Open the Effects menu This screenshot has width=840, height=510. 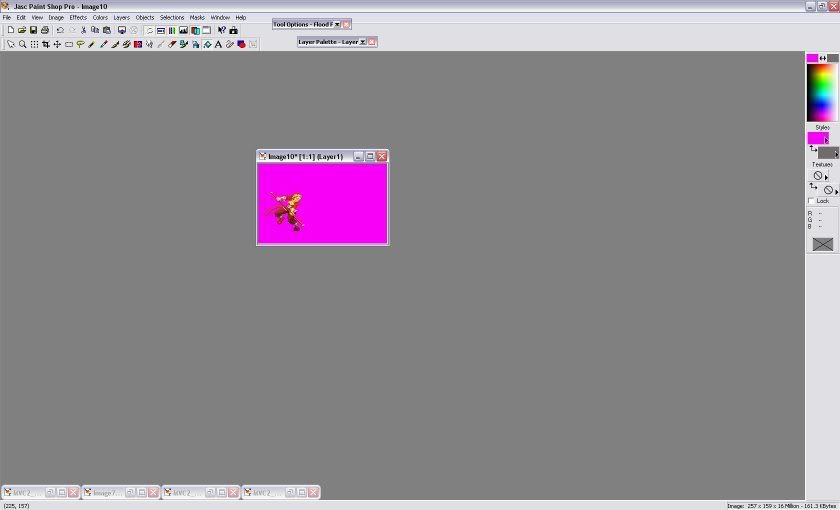coord(78,18)
